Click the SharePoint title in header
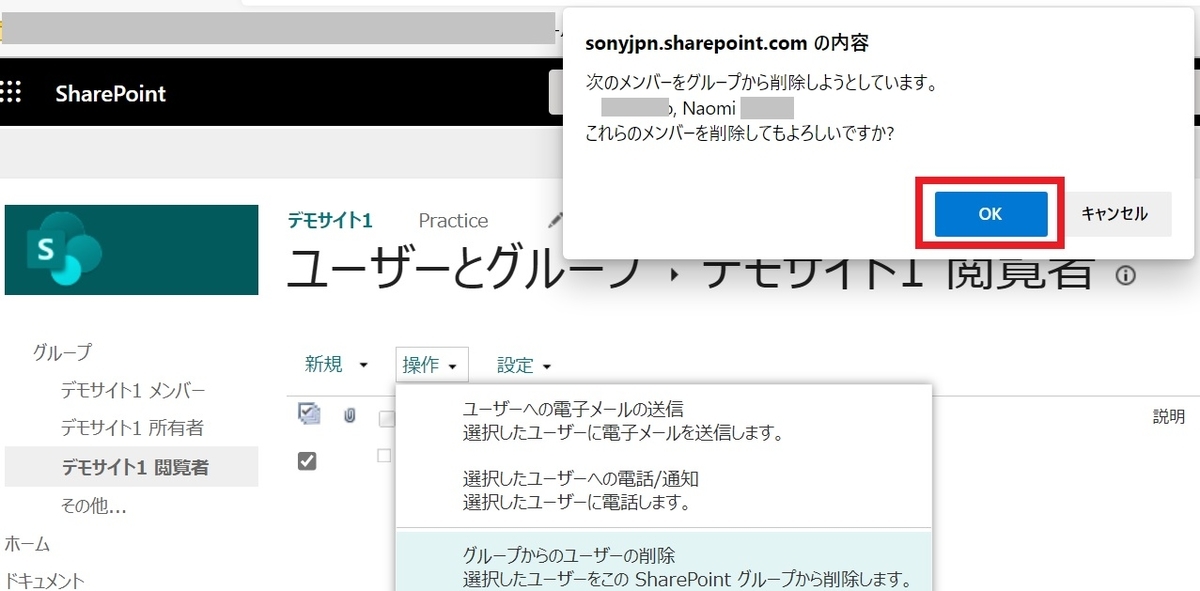 pyautogui.click(x=111, y=94)
